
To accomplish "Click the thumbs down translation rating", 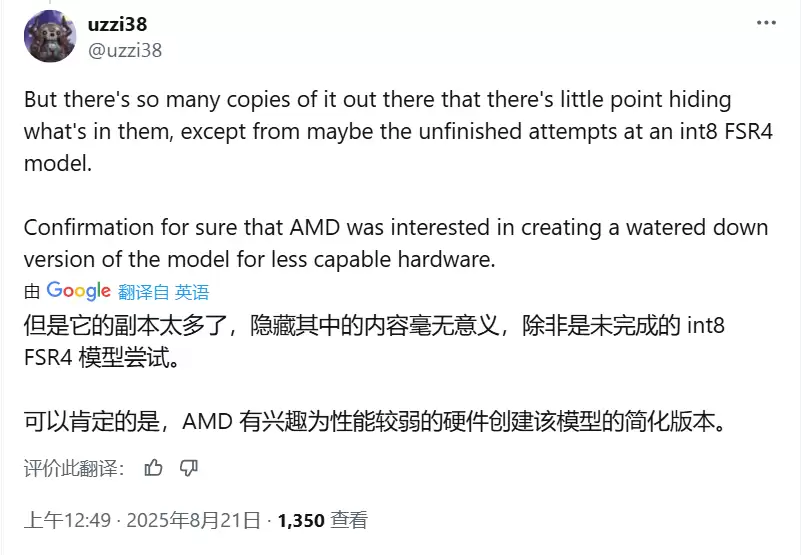I will click(x=188, y=467).
